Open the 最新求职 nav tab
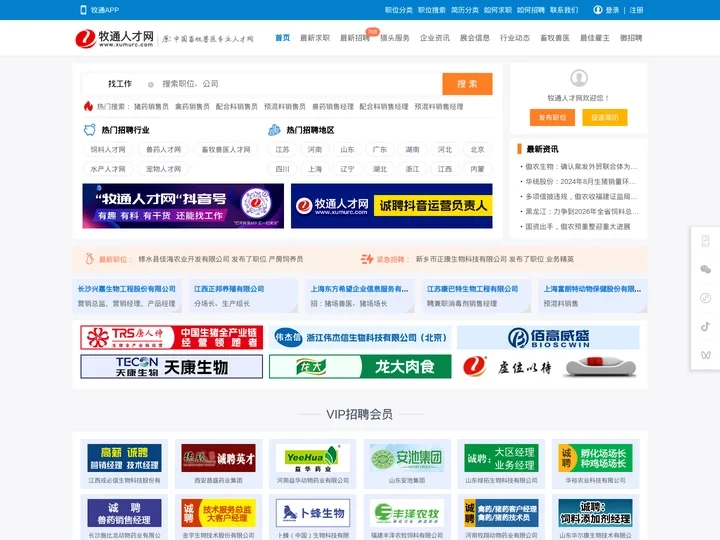Screen dimensions: 720x540 coord(315,38)
